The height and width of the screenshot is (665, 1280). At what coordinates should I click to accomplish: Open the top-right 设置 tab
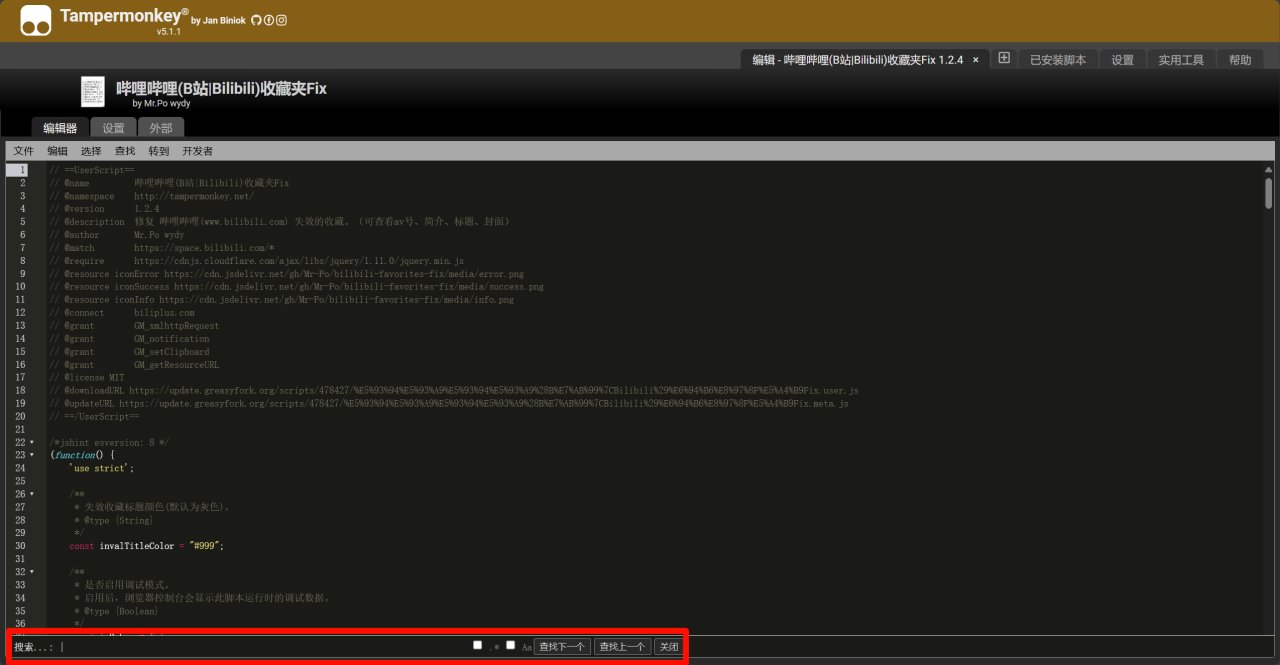coord(1122,60)
